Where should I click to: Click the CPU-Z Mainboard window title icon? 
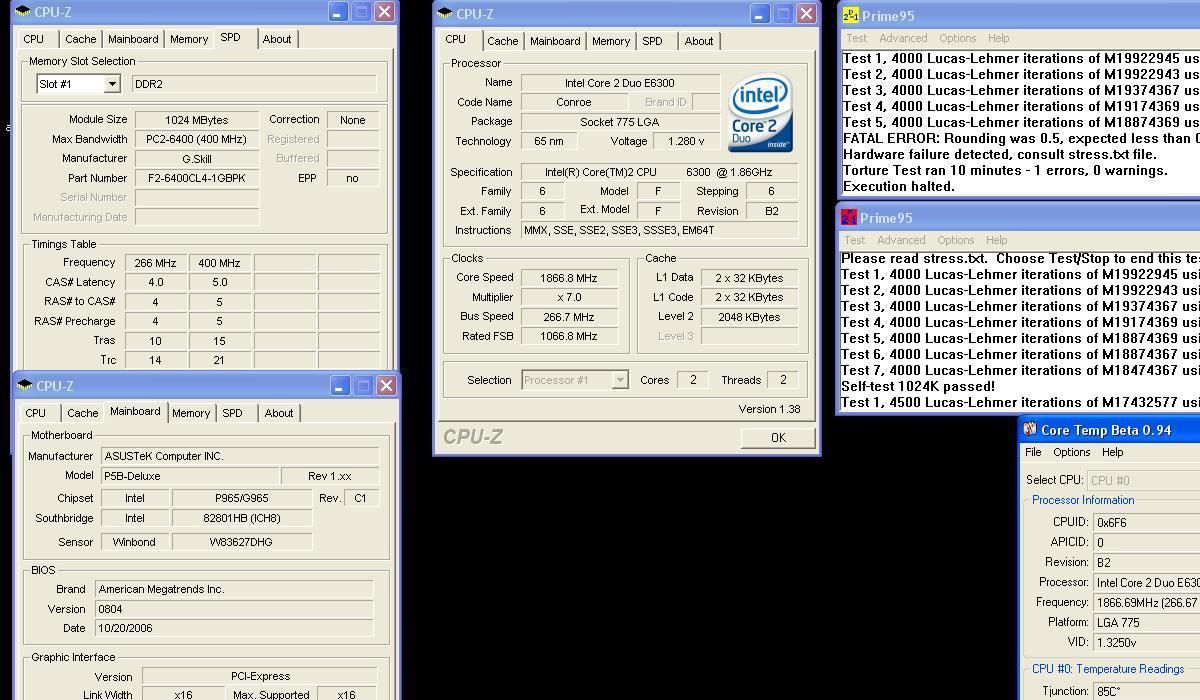(25, 385)
